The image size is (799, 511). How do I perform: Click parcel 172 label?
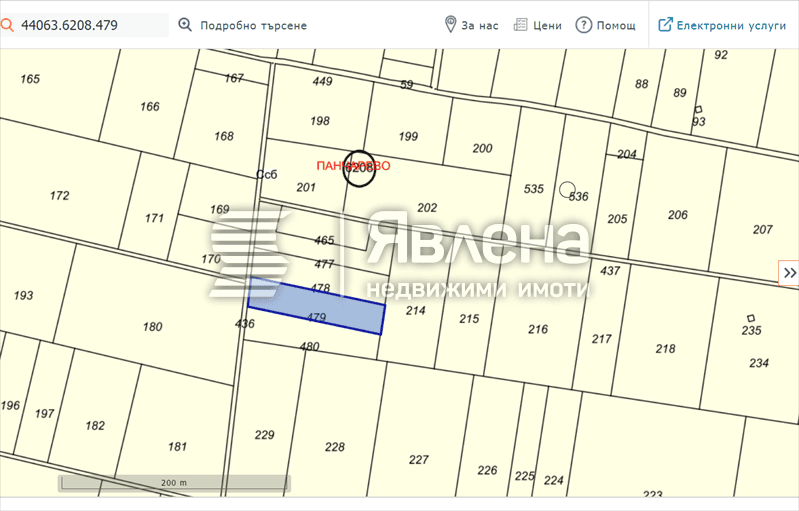(x=59, y=195)
